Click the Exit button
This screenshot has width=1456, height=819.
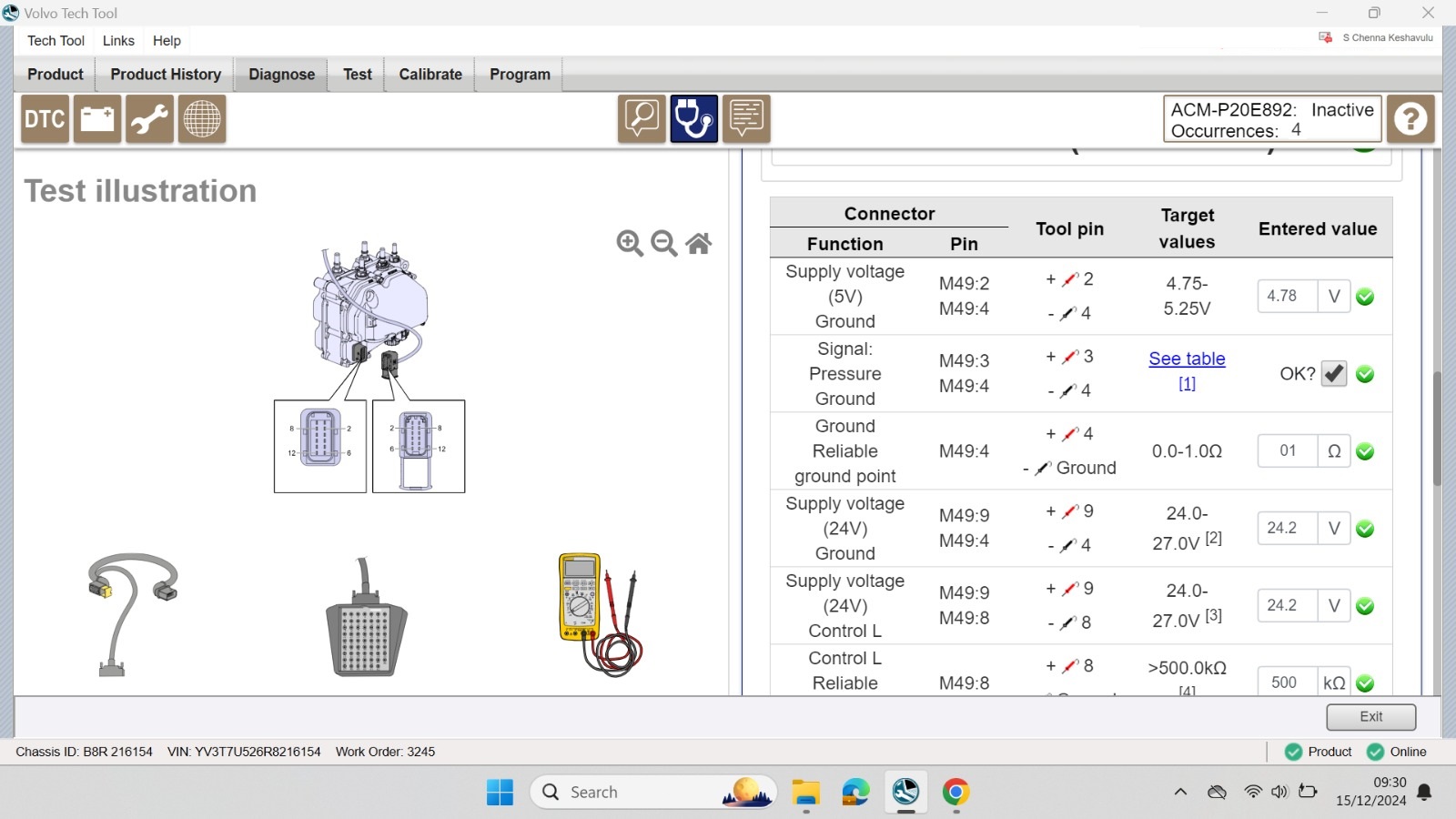pyautogui.click(x=1371, y=717)
